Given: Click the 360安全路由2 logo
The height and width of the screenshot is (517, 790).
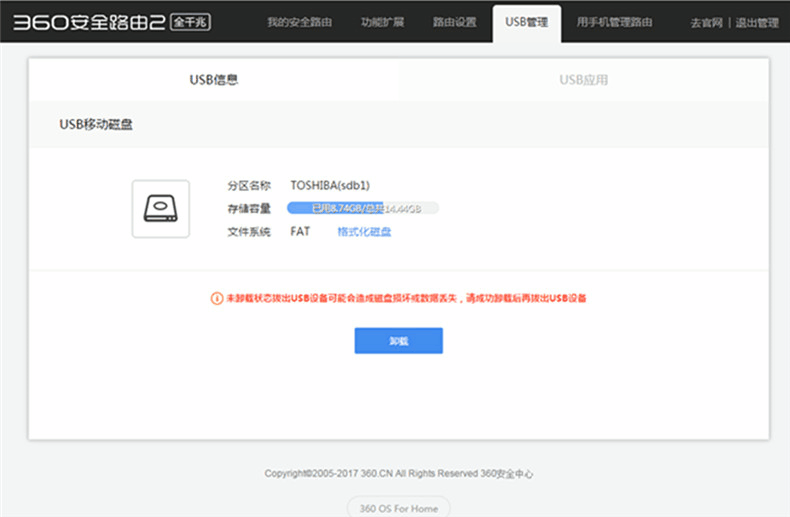Looking at the screenshot, I should coord(89,22).
